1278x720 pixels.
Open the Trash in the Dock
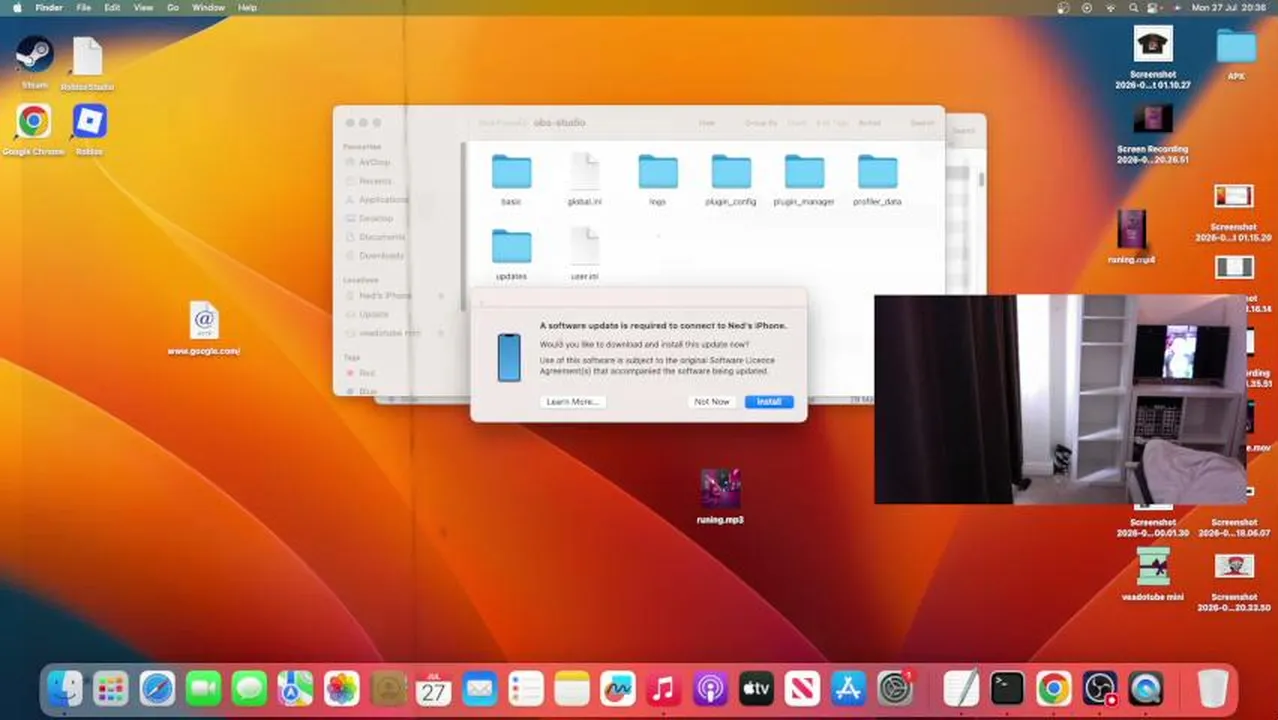click(1213, 688)
